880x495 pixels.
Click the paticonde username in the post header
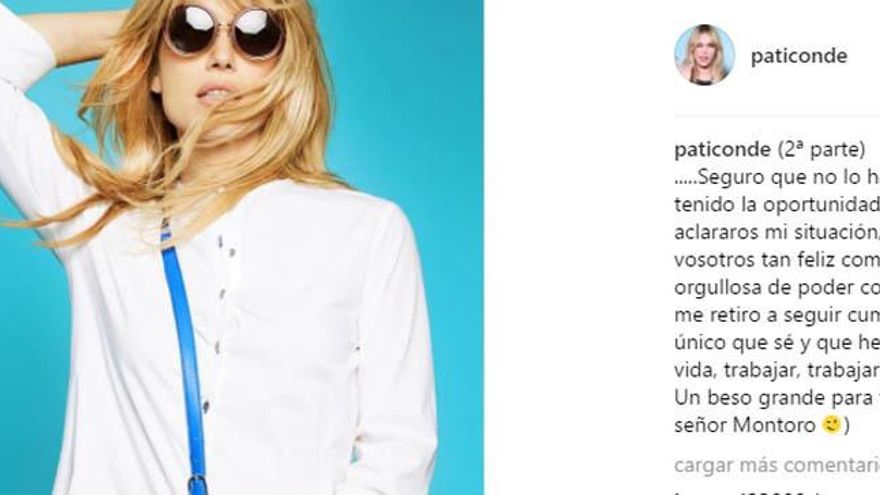(799, 56)
